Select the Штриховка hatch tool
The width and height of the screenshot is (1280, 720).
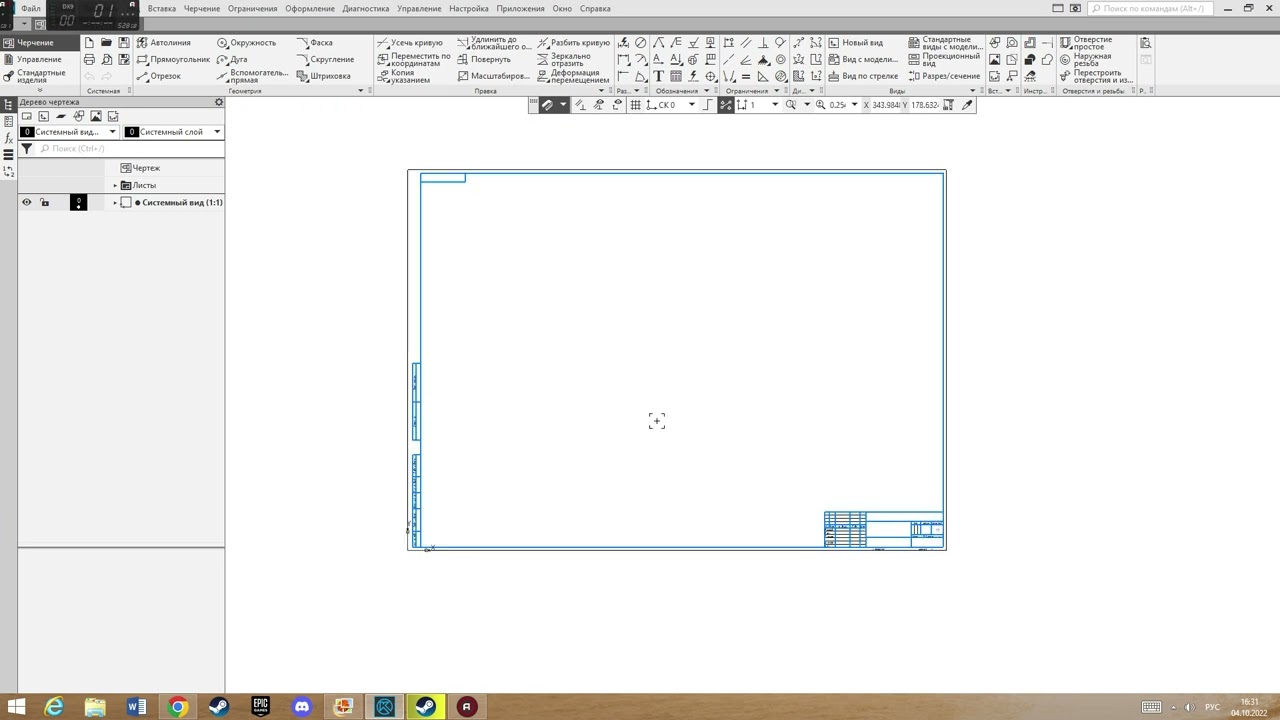[324, 76]
